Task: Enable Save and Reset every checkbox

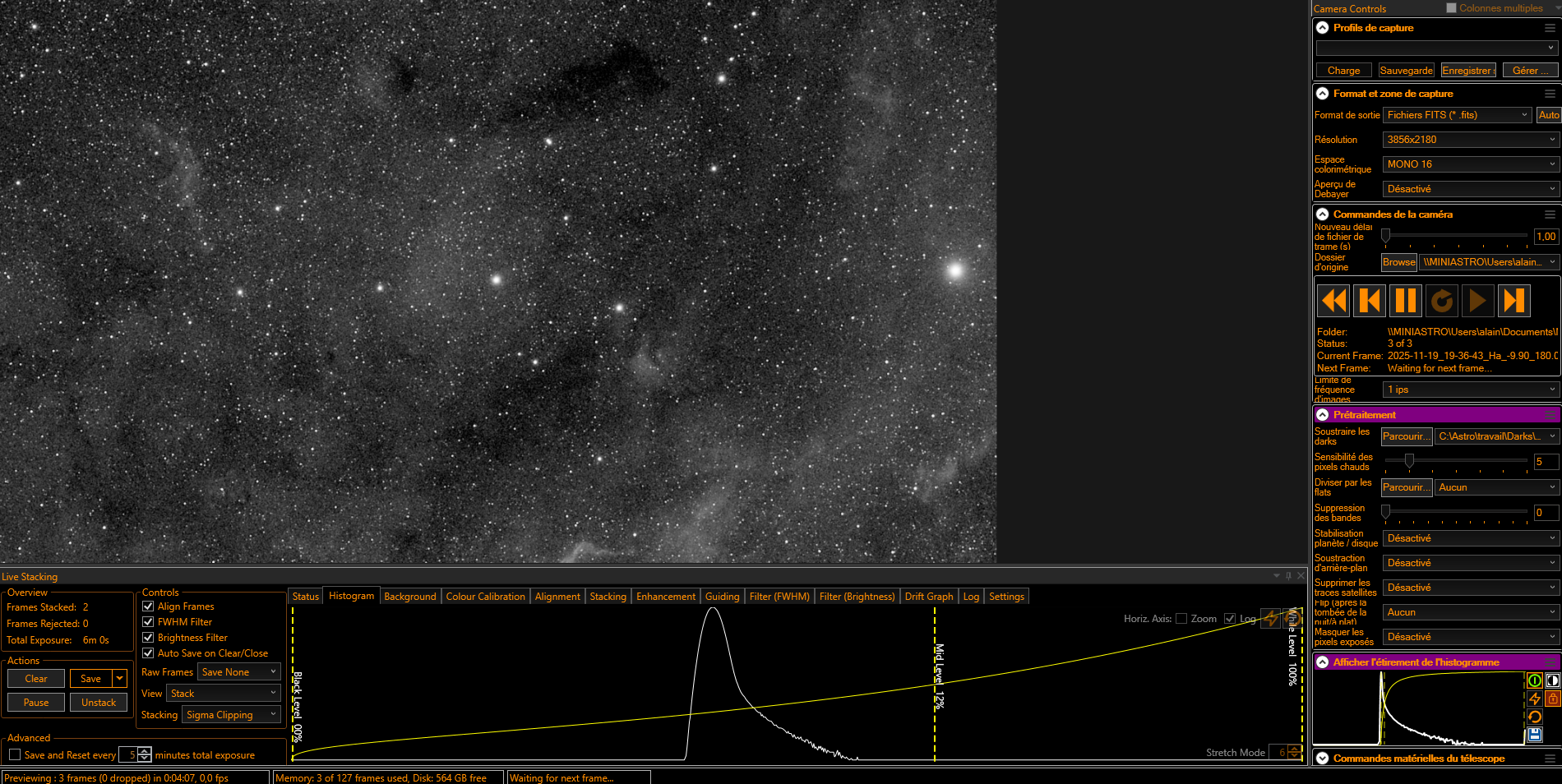Action: pos(15,754)
